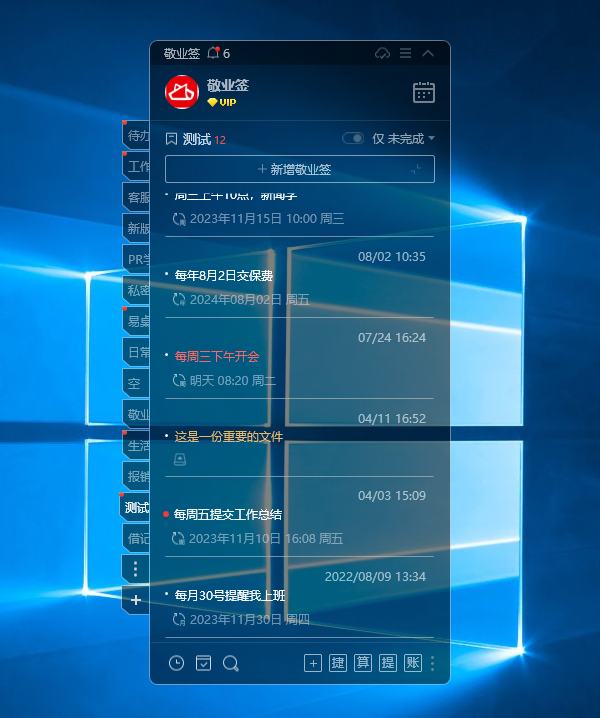Image resolution: width=600 pixels, height=718 pixels.
Task: Click the repeat icon beside 2023年11月10日
Action: (178, 538)
